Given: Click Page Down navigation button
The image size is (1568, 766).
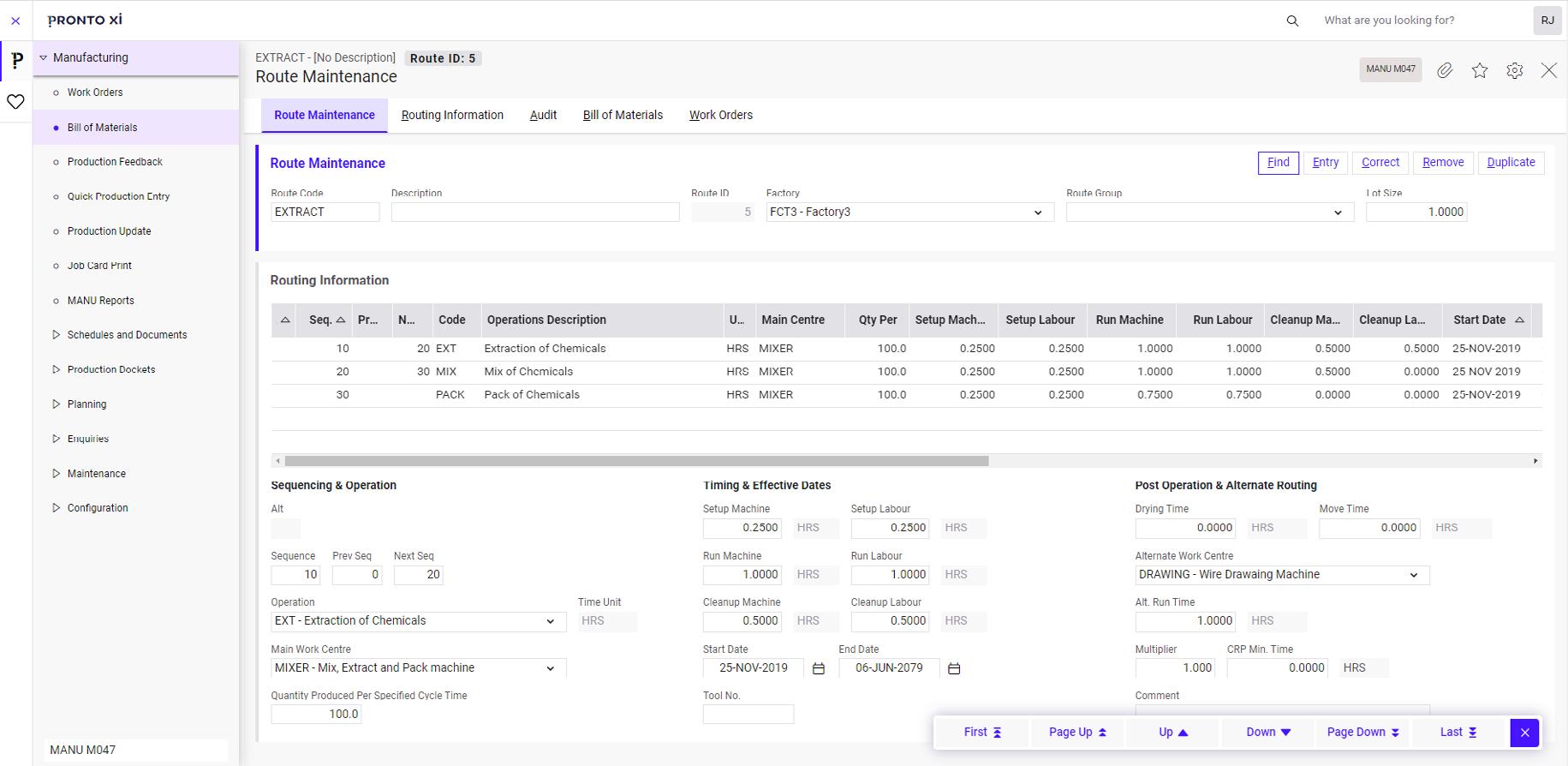Looking at the screenshot, I should [x=1362, y=733].
